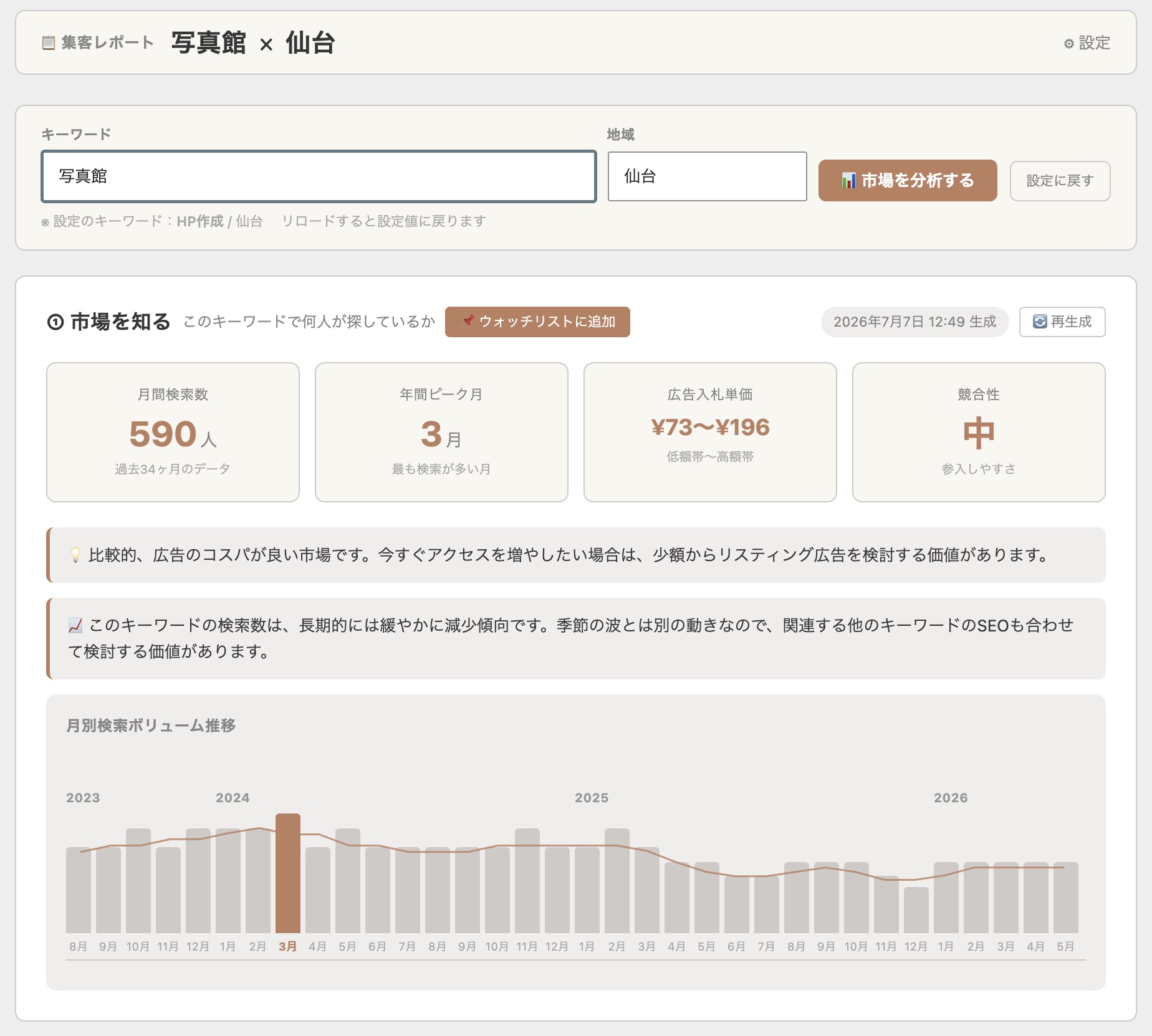
Task: Click the 競合性 card label
Action: coord(979,395)
